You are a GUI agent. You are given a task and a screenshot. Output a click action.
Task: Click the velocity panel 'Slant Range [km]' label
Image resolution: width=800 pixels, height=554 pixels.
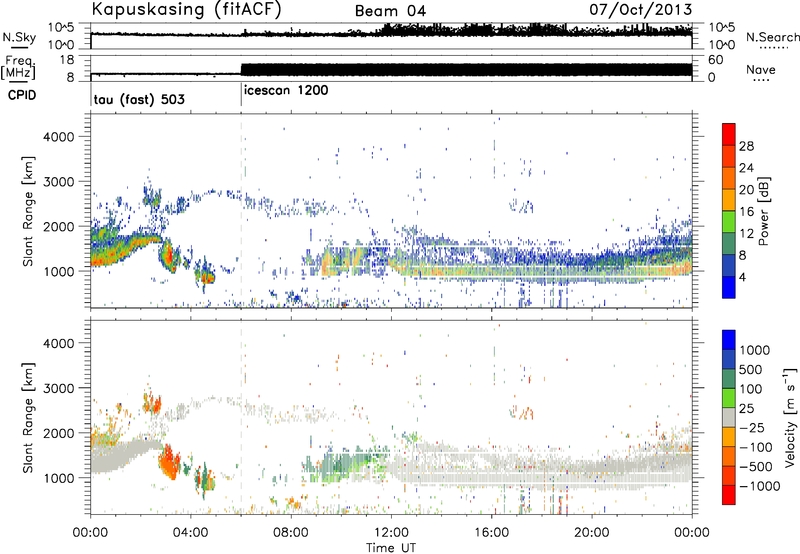[x=28, y=418]
